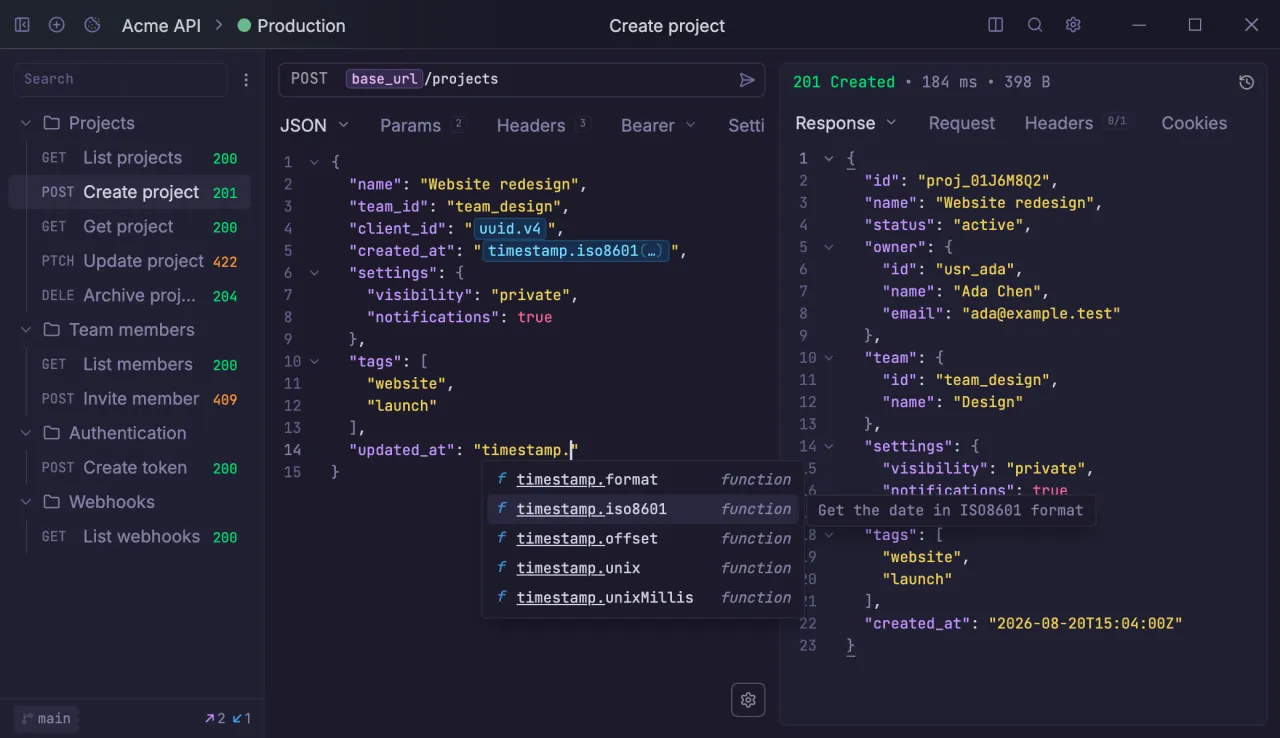Click the green Production environment dot

pos(244,26)
